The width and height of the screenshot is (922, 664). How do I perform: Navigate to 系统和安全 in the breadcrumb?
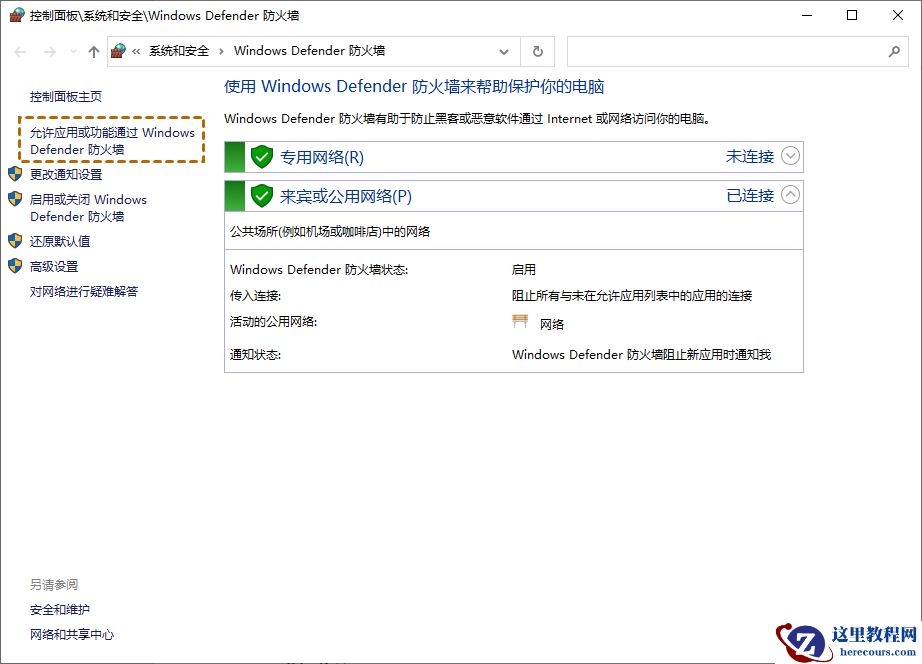pos(178,51)
